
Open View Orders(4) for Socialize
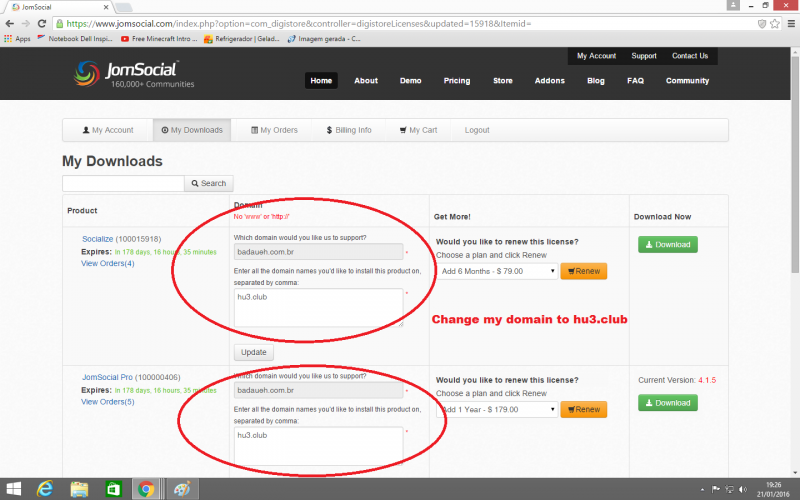(108, 263)
